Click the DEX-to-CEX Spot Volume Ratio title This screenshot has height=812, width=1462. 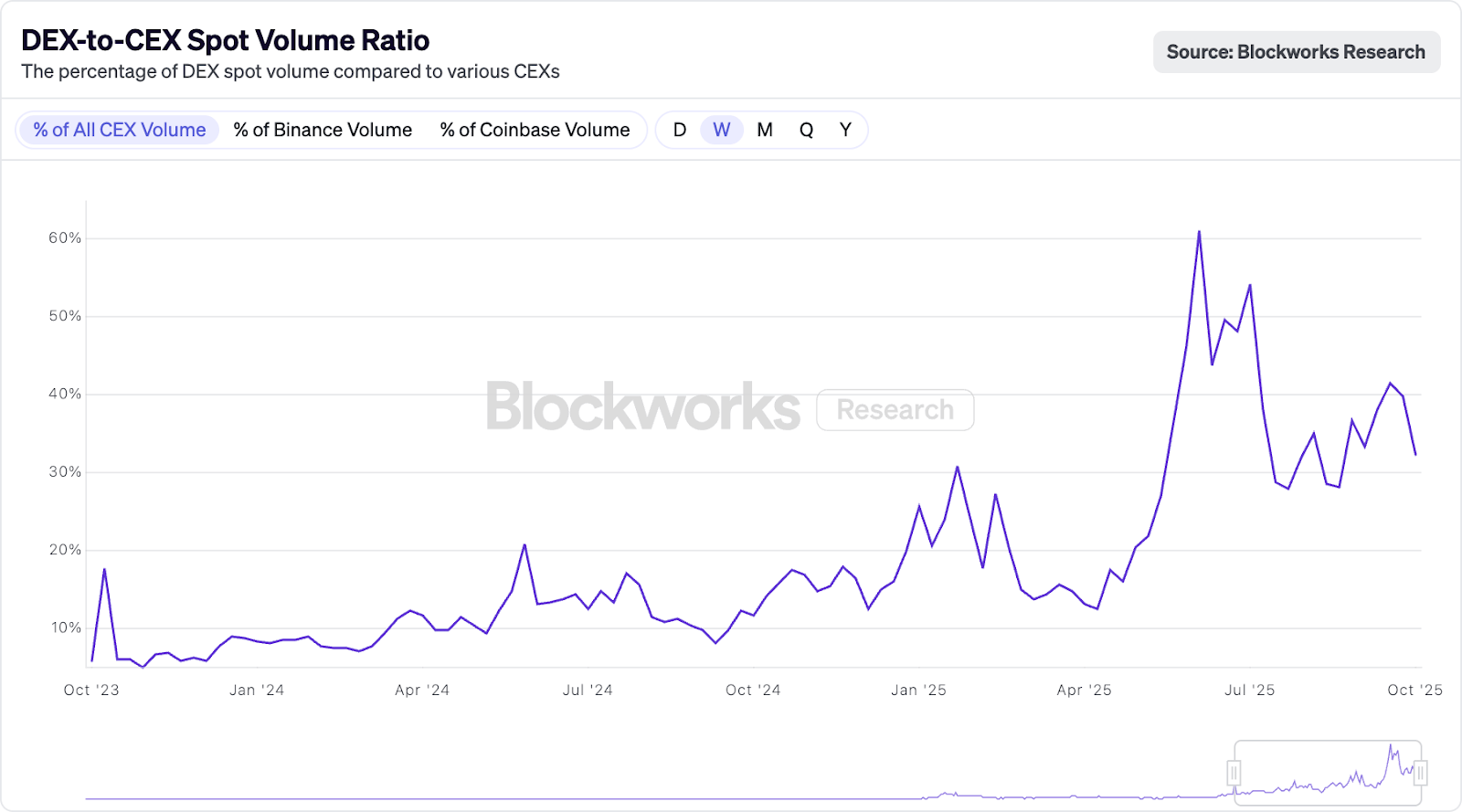[x=226, y=40]
